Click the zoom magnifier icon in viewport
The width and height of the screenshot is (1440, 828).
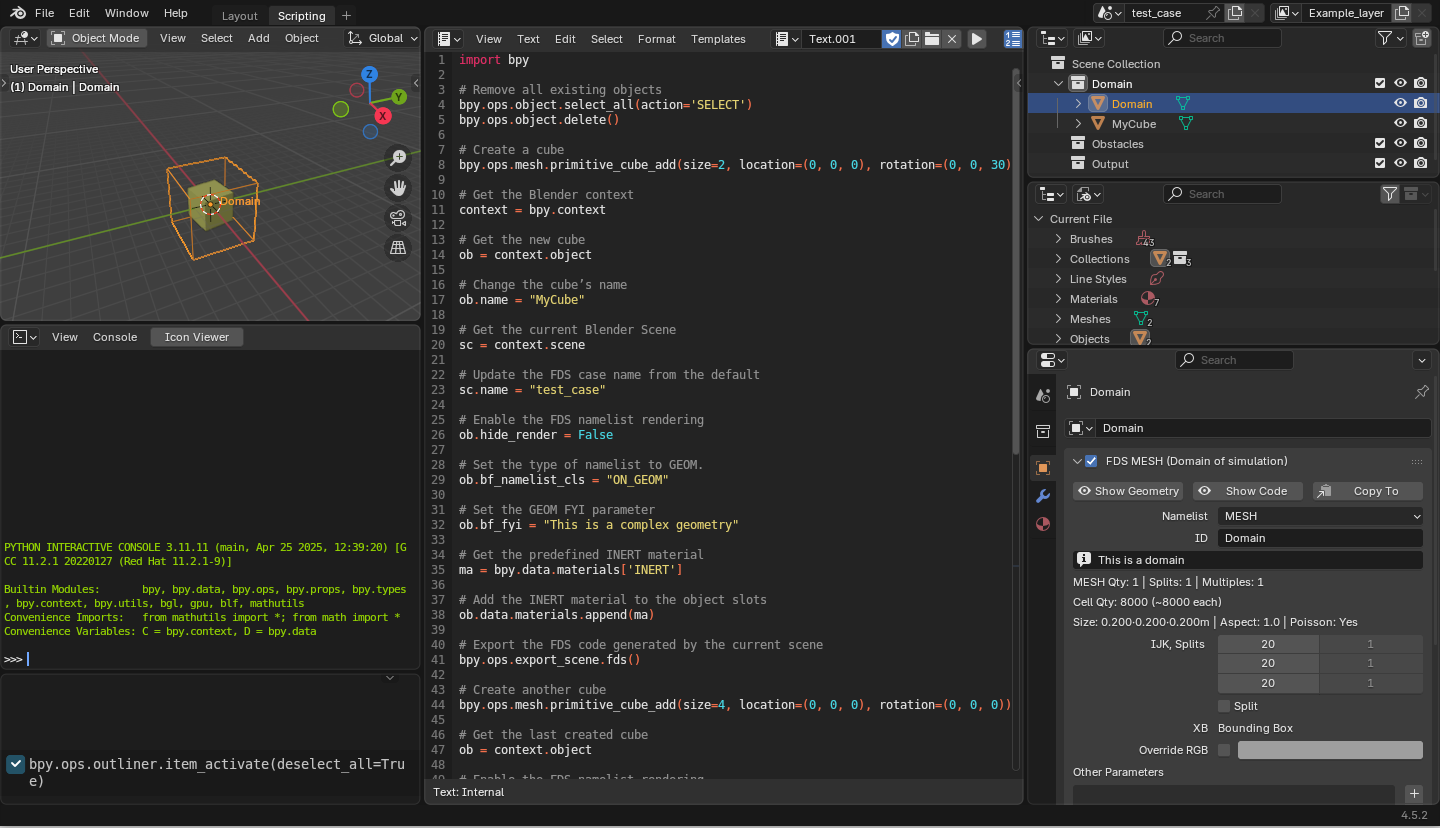click(398, 158)
